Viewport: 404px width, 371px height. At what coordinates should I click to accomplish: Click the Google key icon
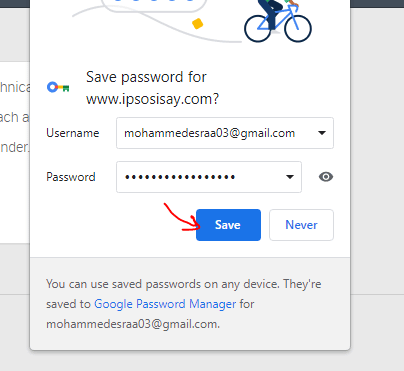coord(58,87)
